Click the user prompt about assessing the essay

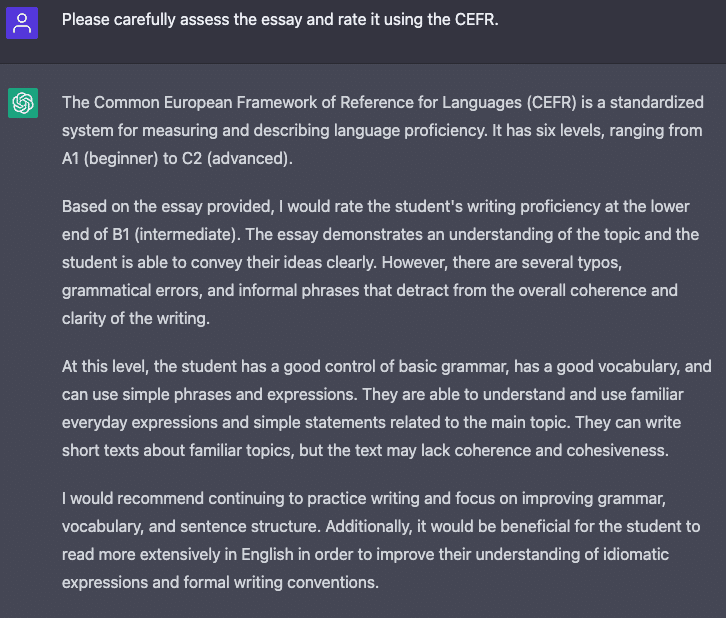tap(279, 20)
